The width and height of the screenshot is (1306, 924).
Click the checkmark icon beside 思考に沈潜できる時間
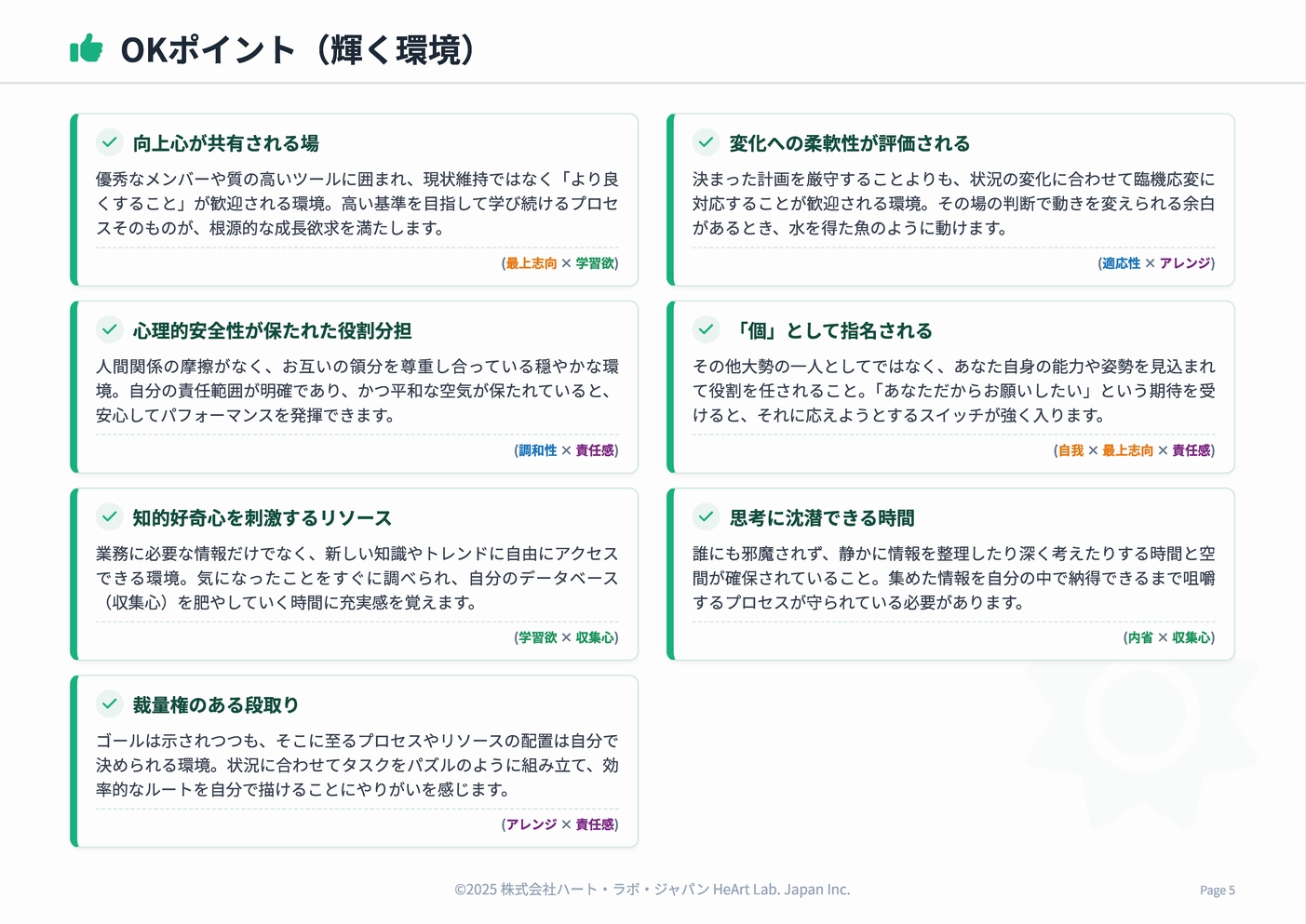705,517
